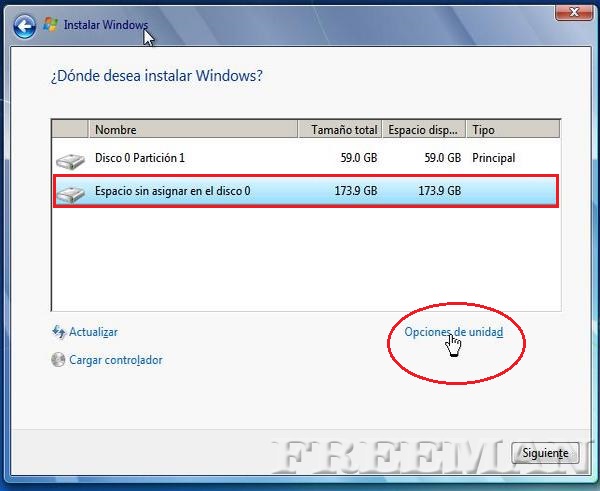Sort by the Tipo column header
Image resolution: width=600 pixels, height=491 pixels.
(513, 129)
